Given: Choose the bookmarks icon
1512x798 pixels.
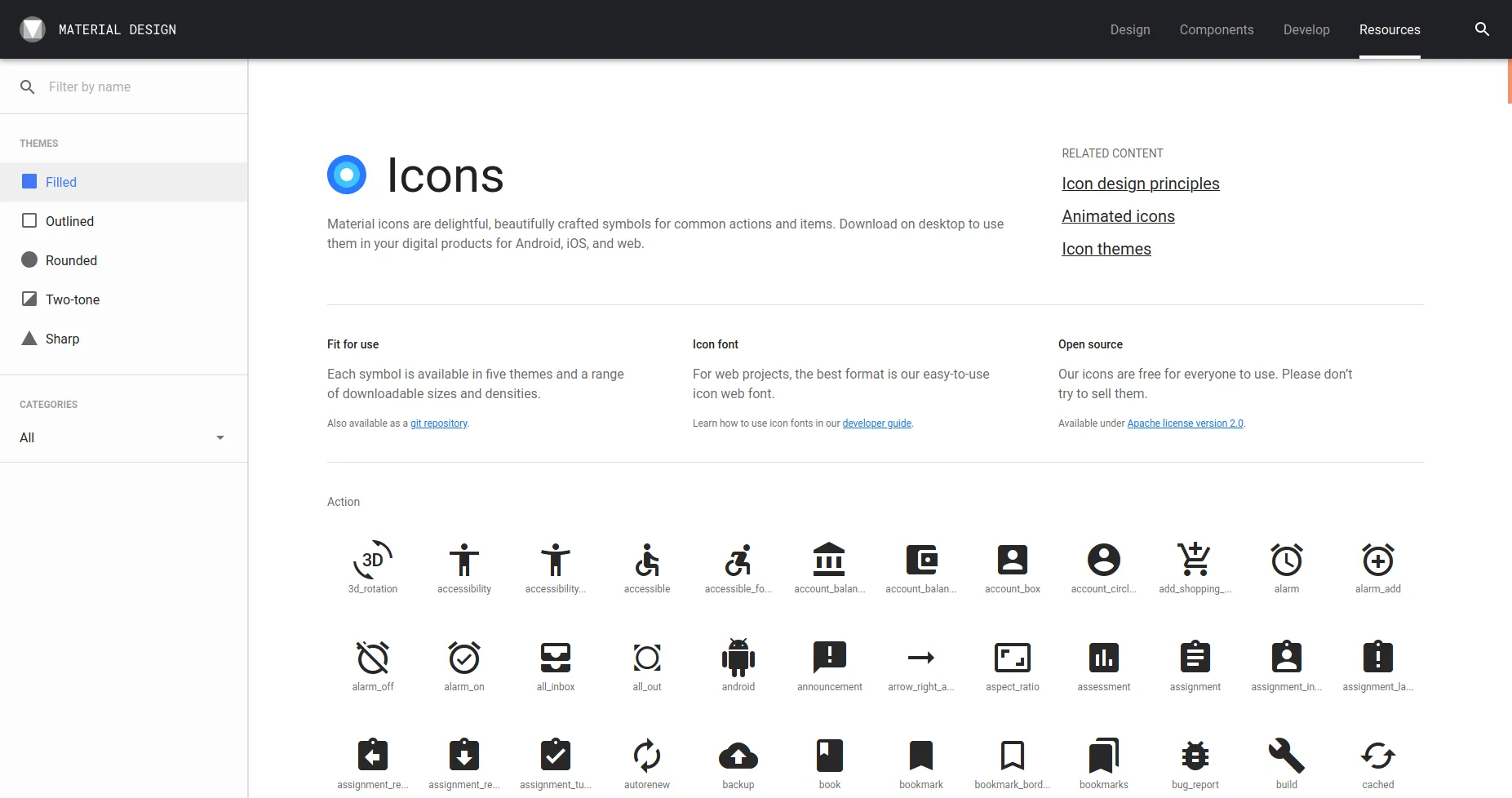Looking at the screenshot, I should click(1104, 756).
